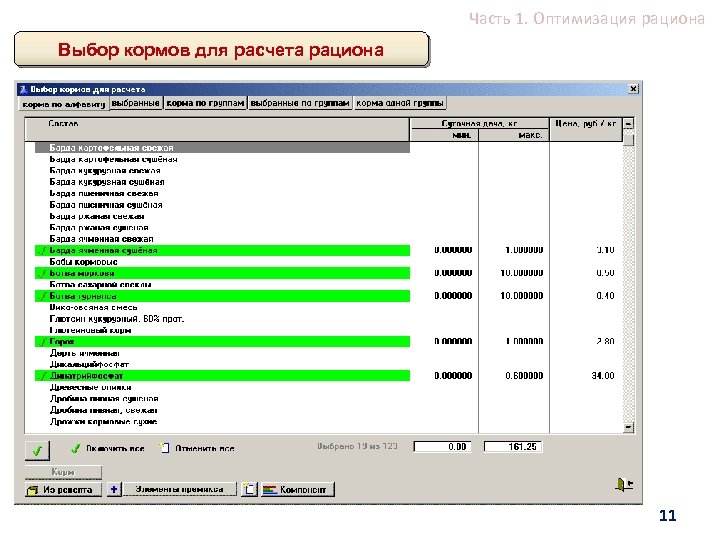Click the total minimum field showing 0.00

(x=443, y=447)
